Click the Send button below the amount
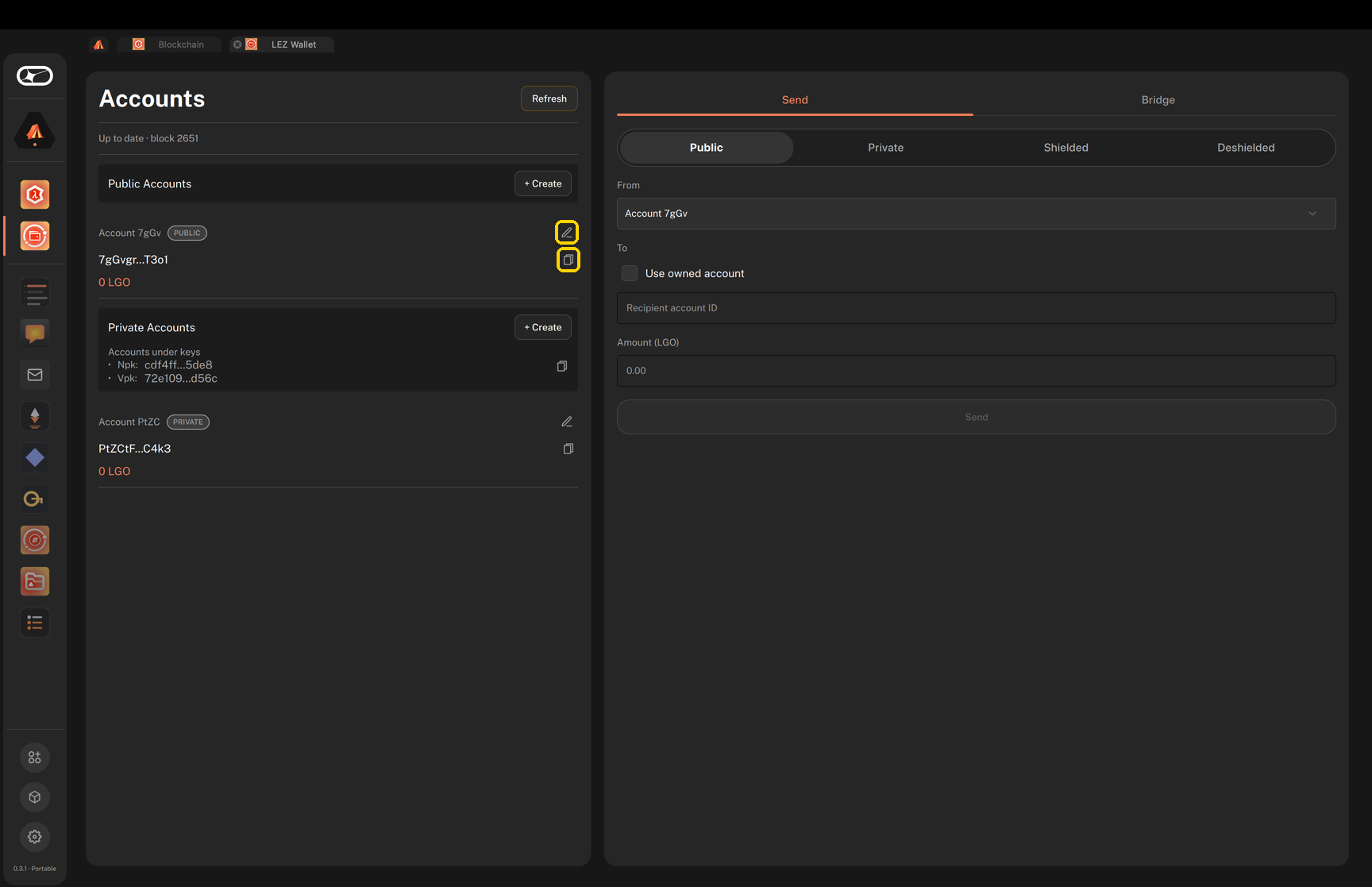Viewport: 1372px width, 887px height. click(x=977, y=417)
